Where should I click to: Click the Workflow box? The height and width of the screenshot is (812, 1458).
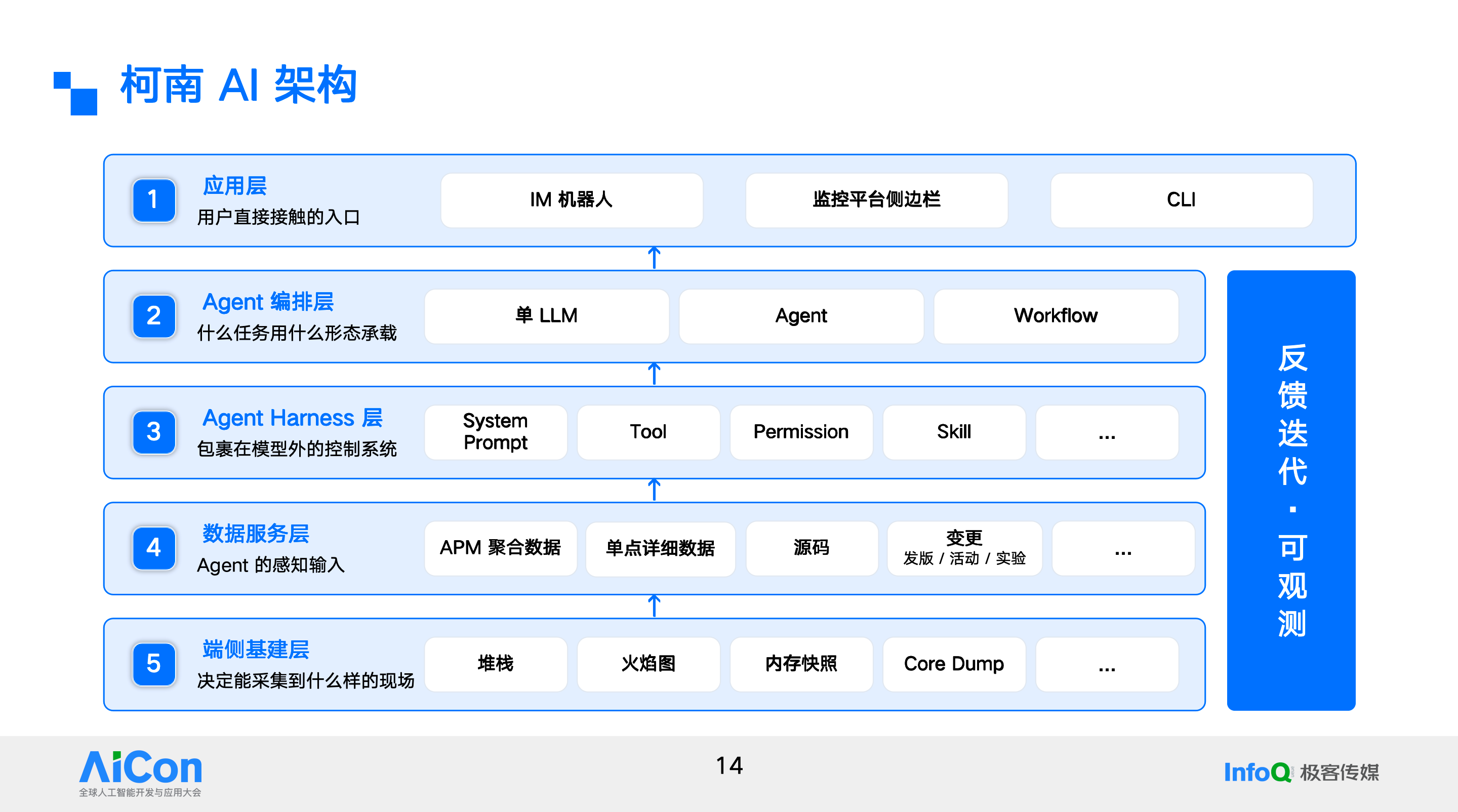click(x=1056, y=316)
